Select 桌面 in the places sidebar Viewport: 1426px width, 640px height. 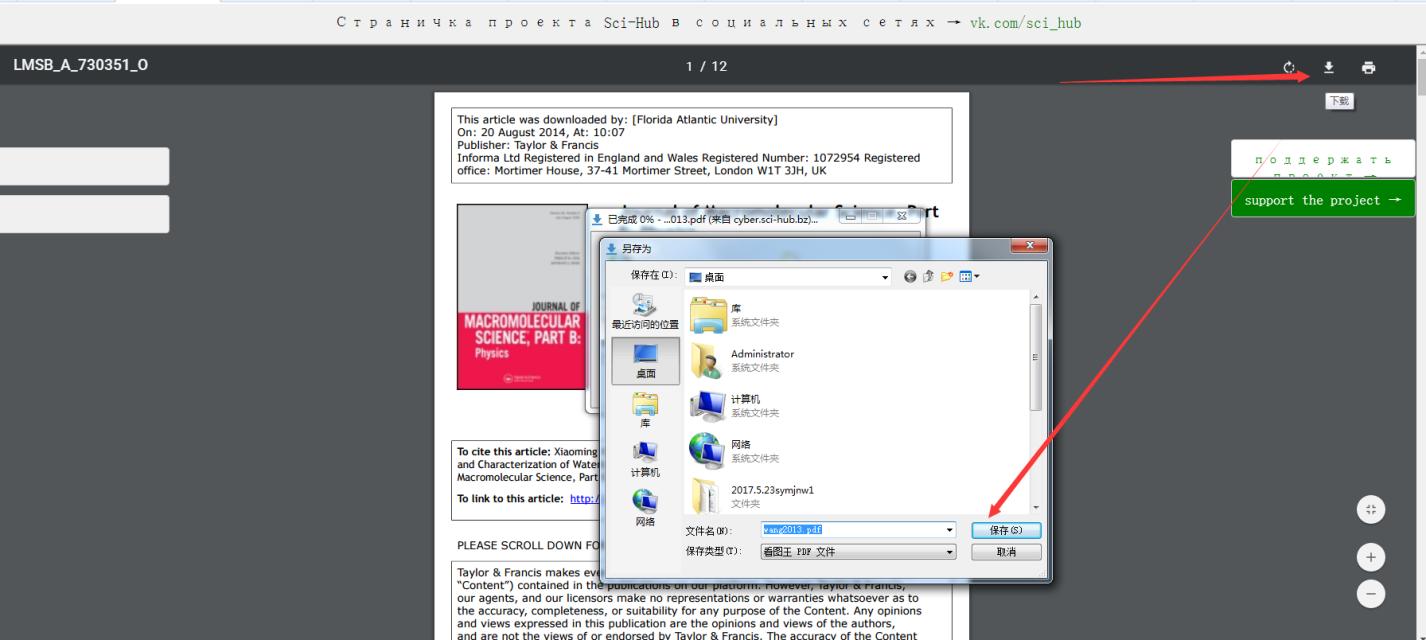tap(645, 360)
